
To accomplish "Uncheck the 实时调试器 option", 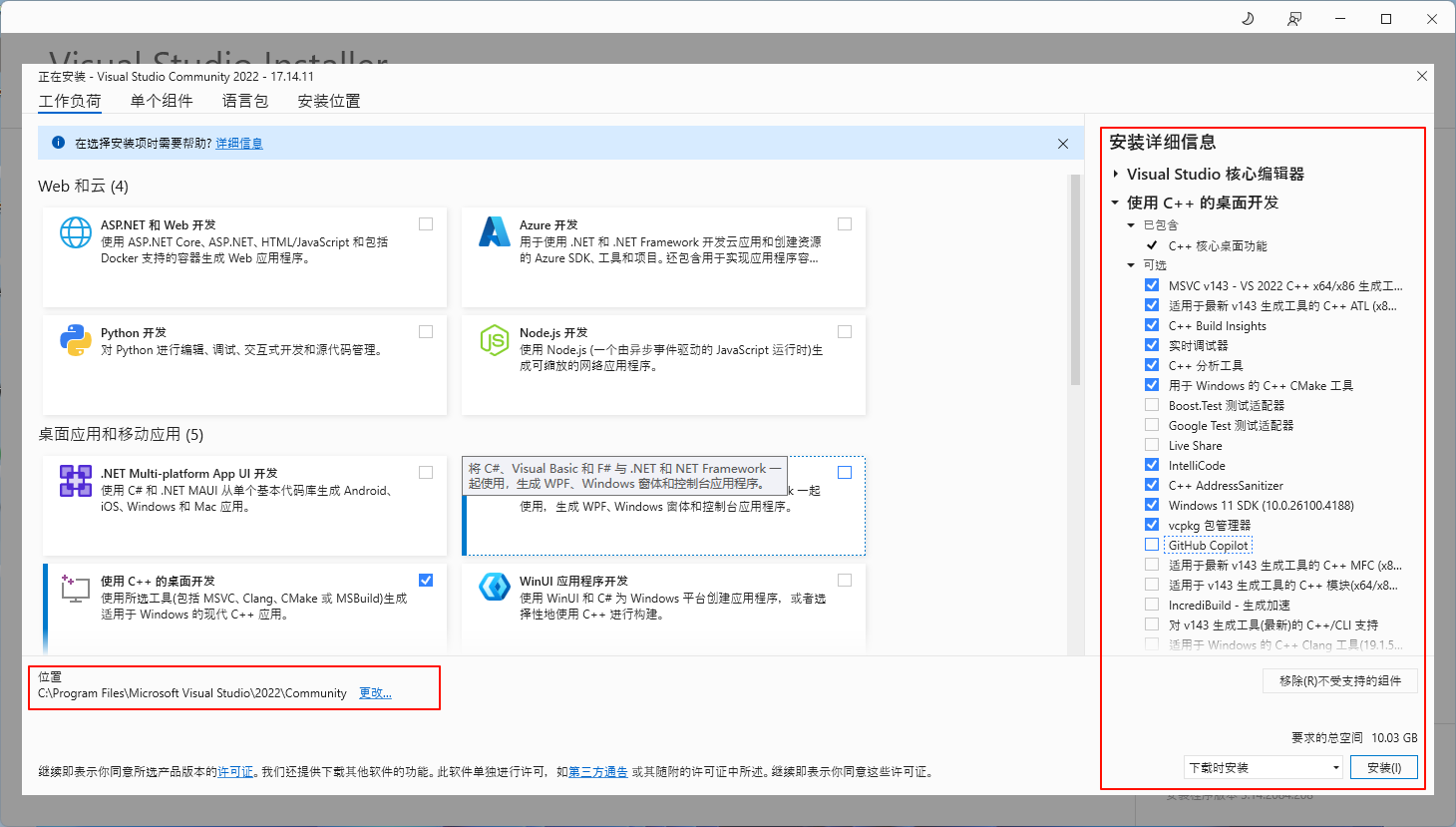I will [x=1152, y=345].
